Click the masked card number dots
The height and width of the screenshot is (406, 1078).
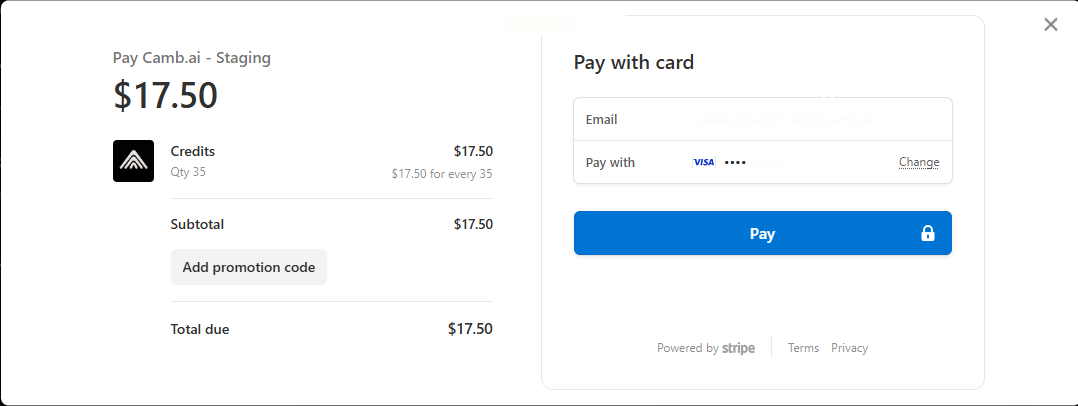735,162
